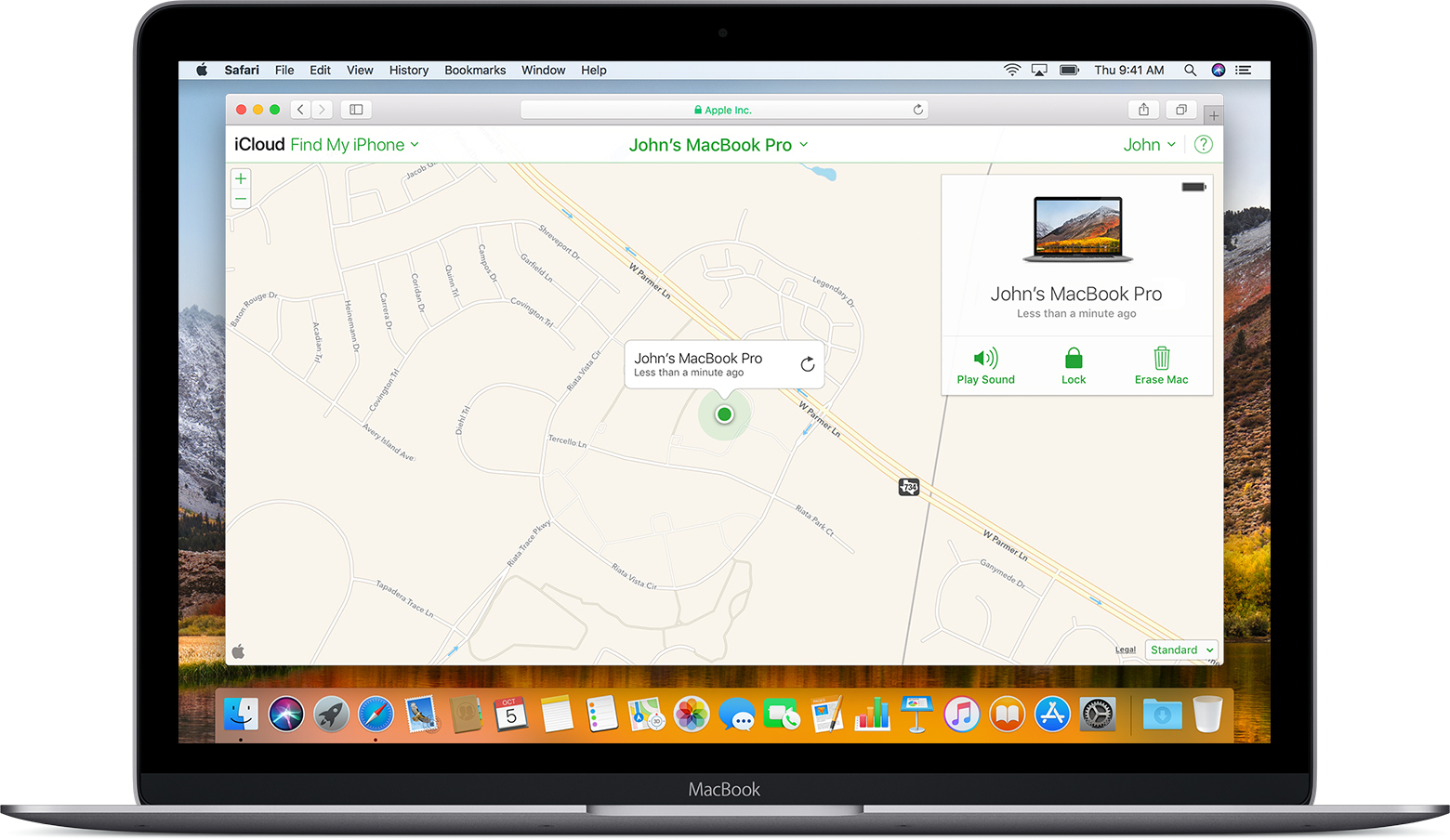Viewport: 1450px width, 840px height.
Task: Reload the page in Safari address bar
Action: coord(917,110)
